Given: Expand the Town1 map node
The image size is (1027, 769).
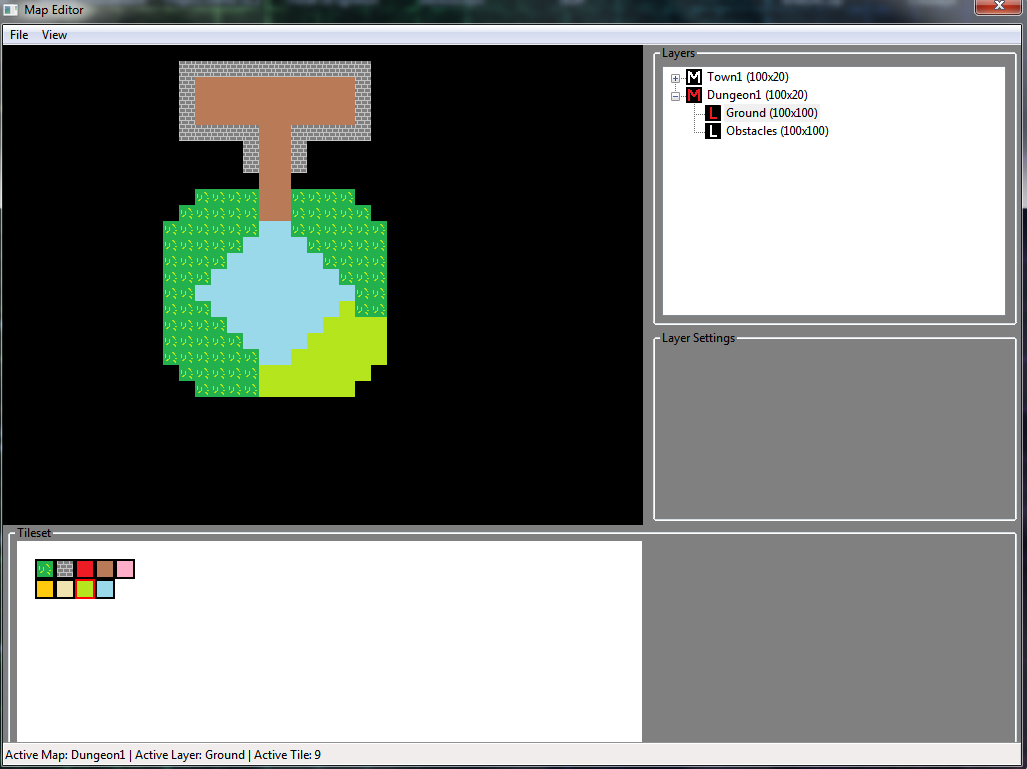Looking at the screenshot, I should pos(676,78).
